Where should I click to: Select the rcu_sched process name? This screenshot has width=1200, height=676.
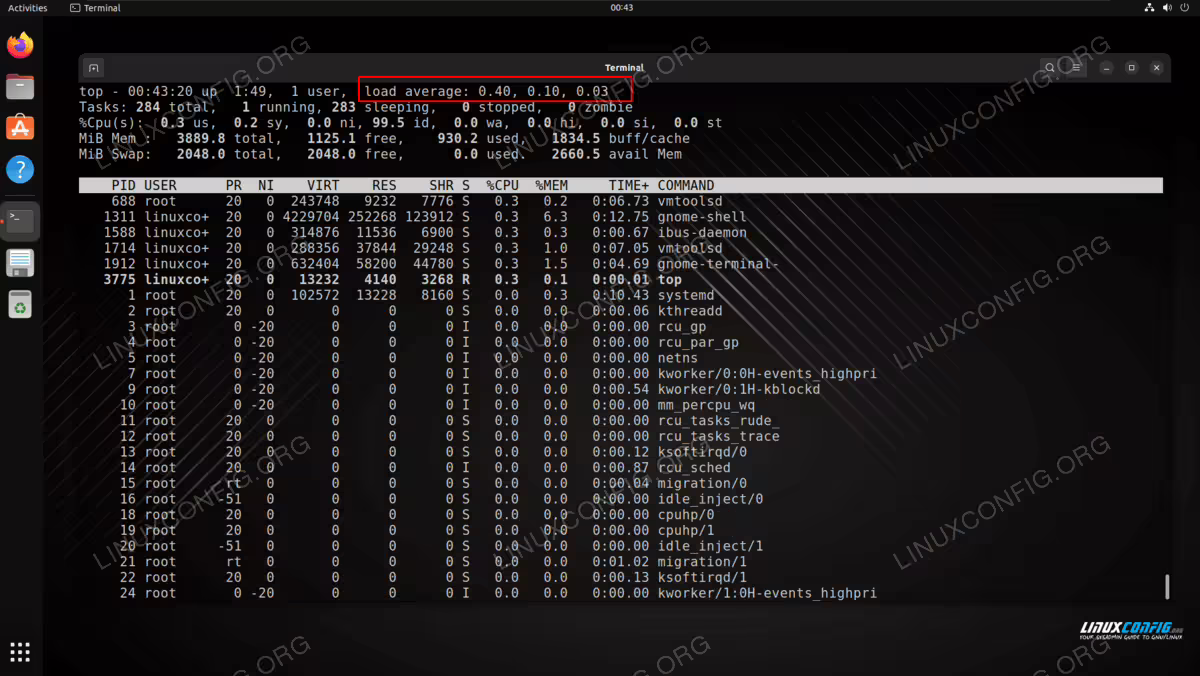pos(694,468)
